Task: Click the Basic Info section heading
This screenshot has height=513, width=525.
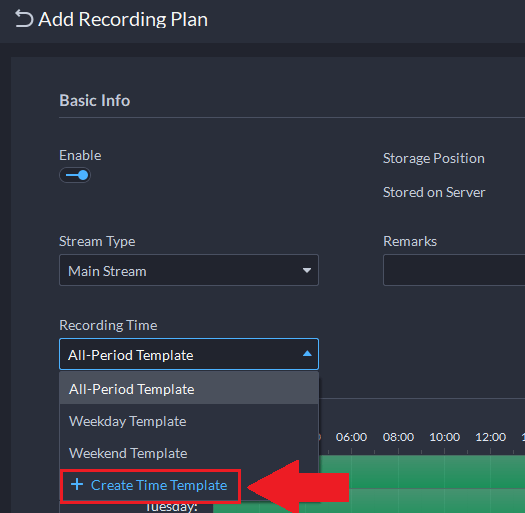Action: 95,100
